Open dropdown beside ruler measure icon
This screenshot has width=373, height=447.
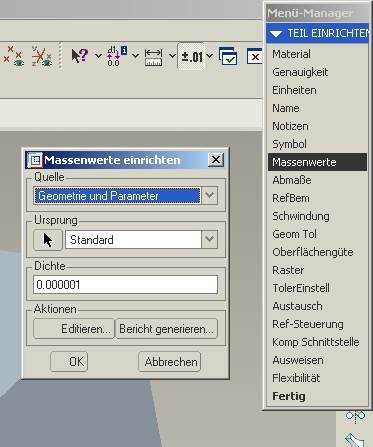coord(172,56)
